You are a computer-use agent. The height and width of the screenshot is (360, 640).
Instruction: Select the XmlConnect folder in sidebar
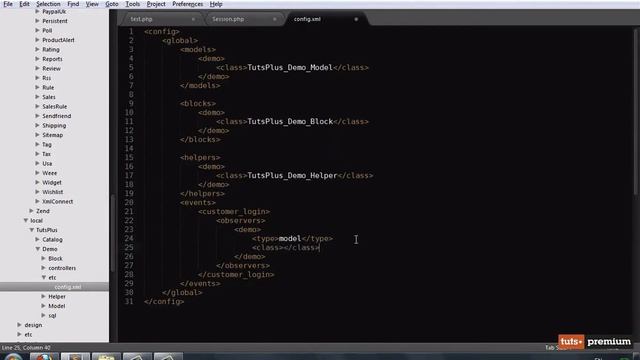pos(58,202)
